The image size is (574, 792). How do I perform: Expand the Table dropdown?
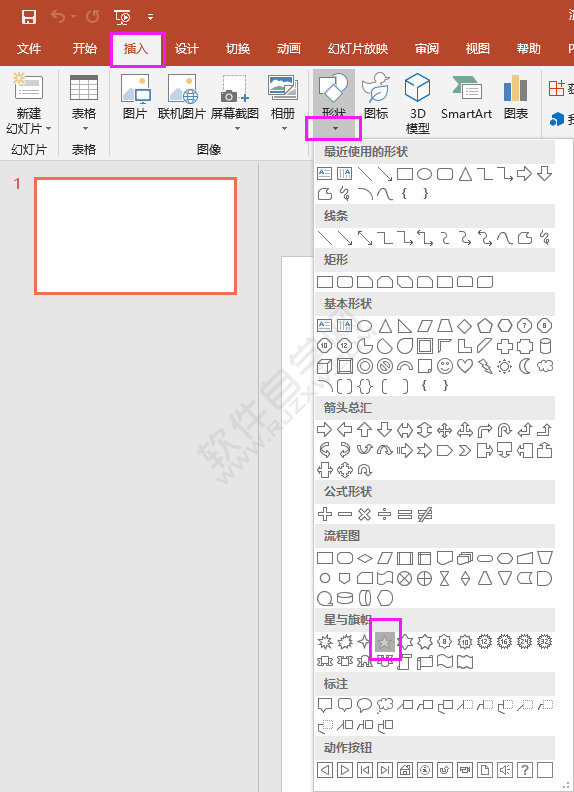tap(84, 129)
